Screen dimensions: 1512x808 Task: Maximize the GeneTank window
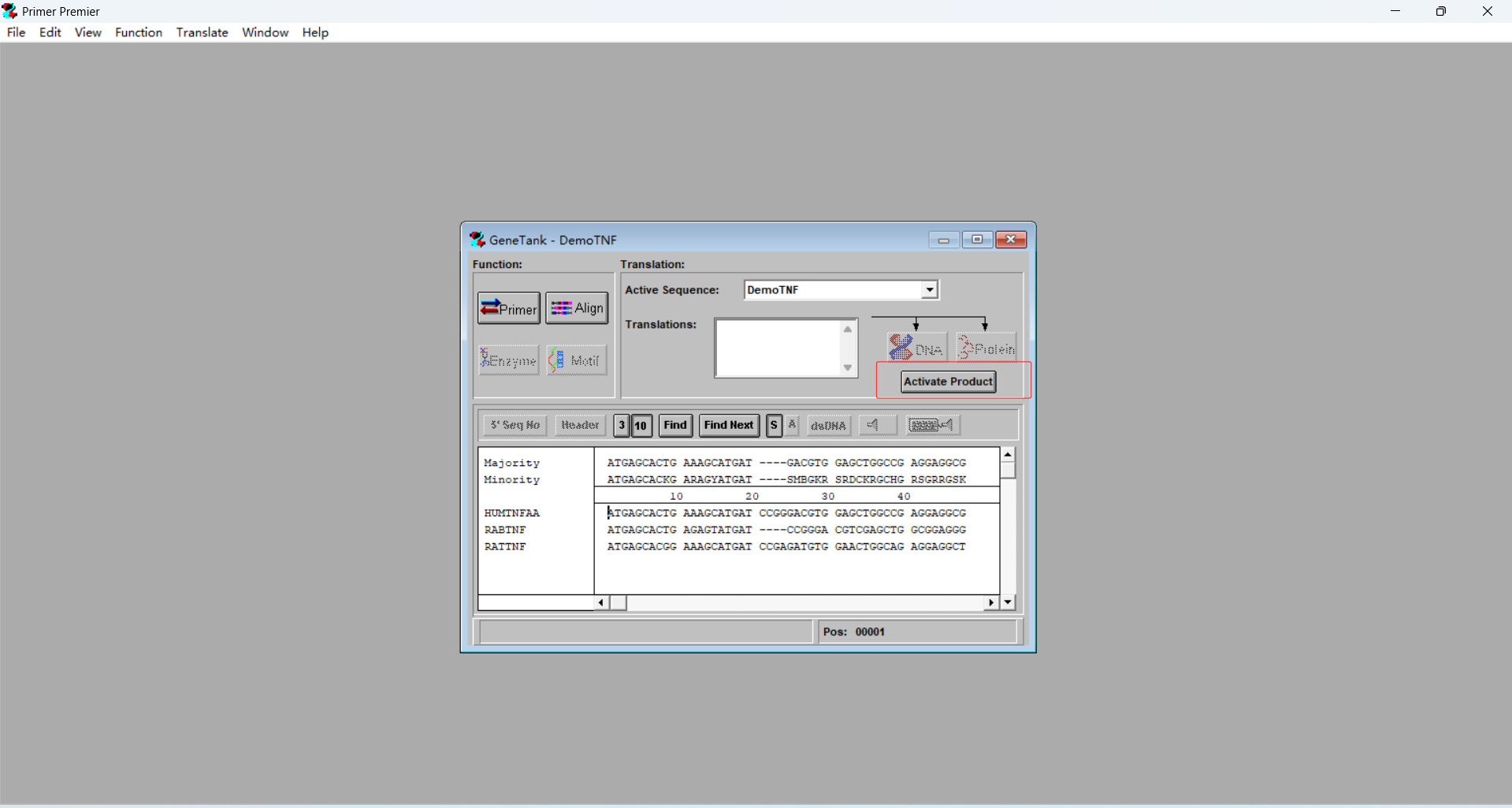point(977,240)
